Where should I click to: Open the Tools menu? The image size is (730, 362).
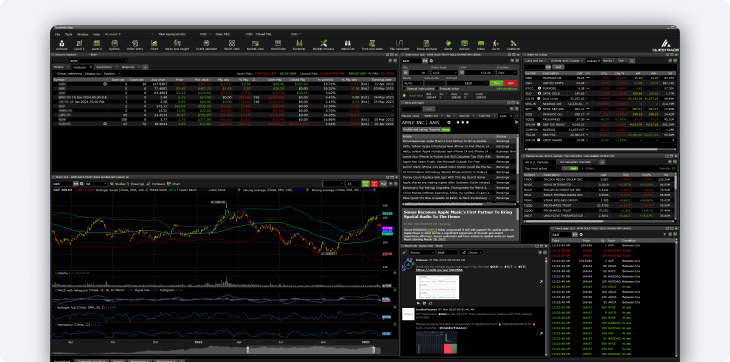click(x=68, y=34)
